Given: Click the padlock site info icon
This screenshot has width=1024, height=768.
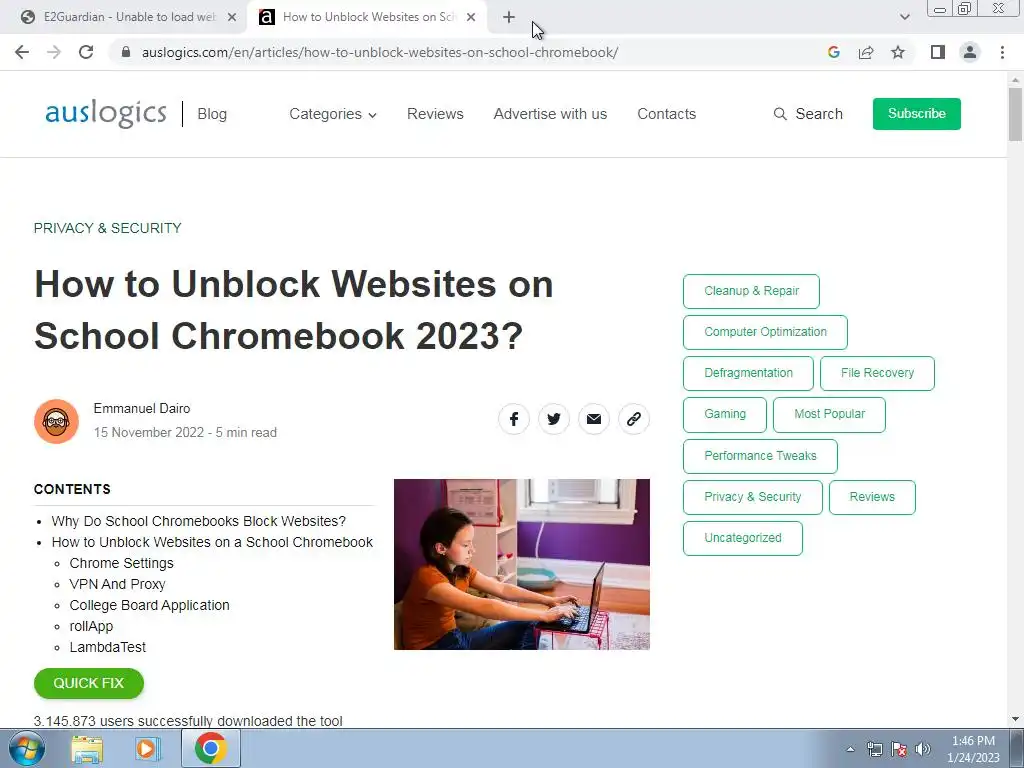Looking at the screenshot, I should pyautogui.click(x=126, y=52).
